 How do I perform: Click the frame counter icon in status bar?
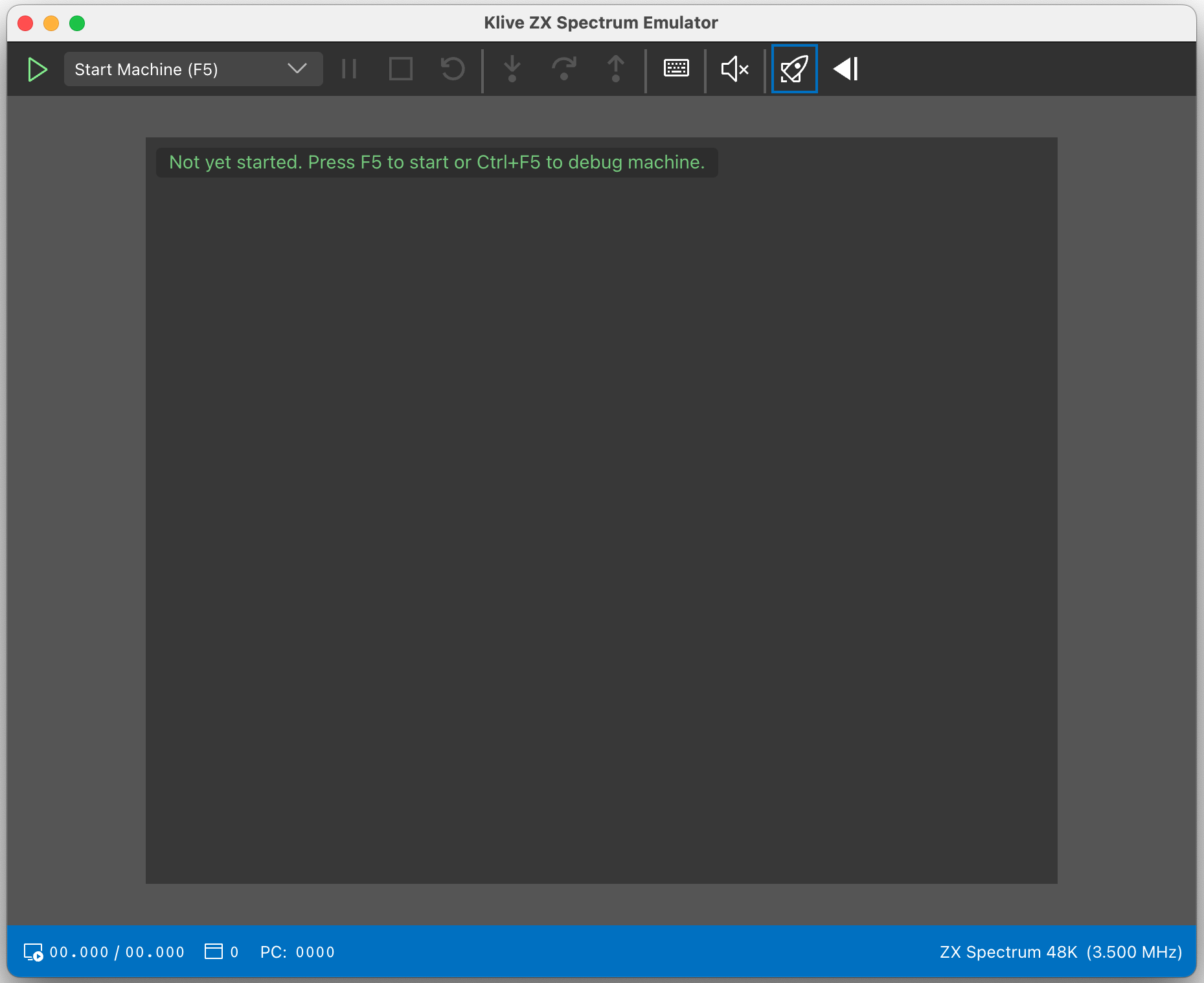(214, 951)
